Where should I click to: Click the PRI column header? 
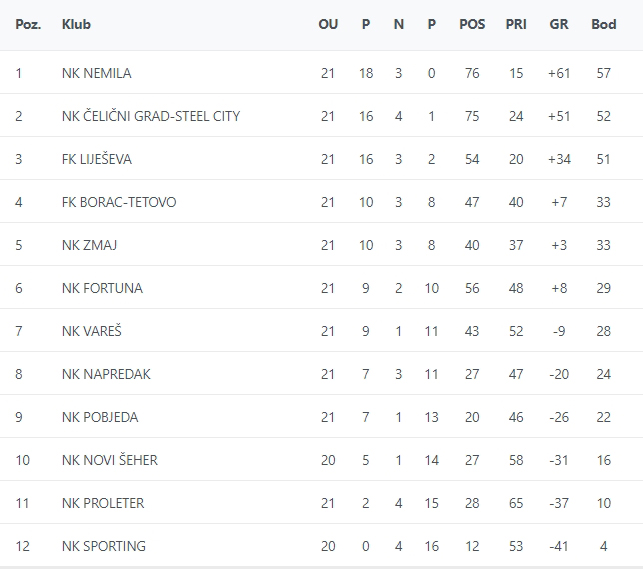click(x=516, y=24)
